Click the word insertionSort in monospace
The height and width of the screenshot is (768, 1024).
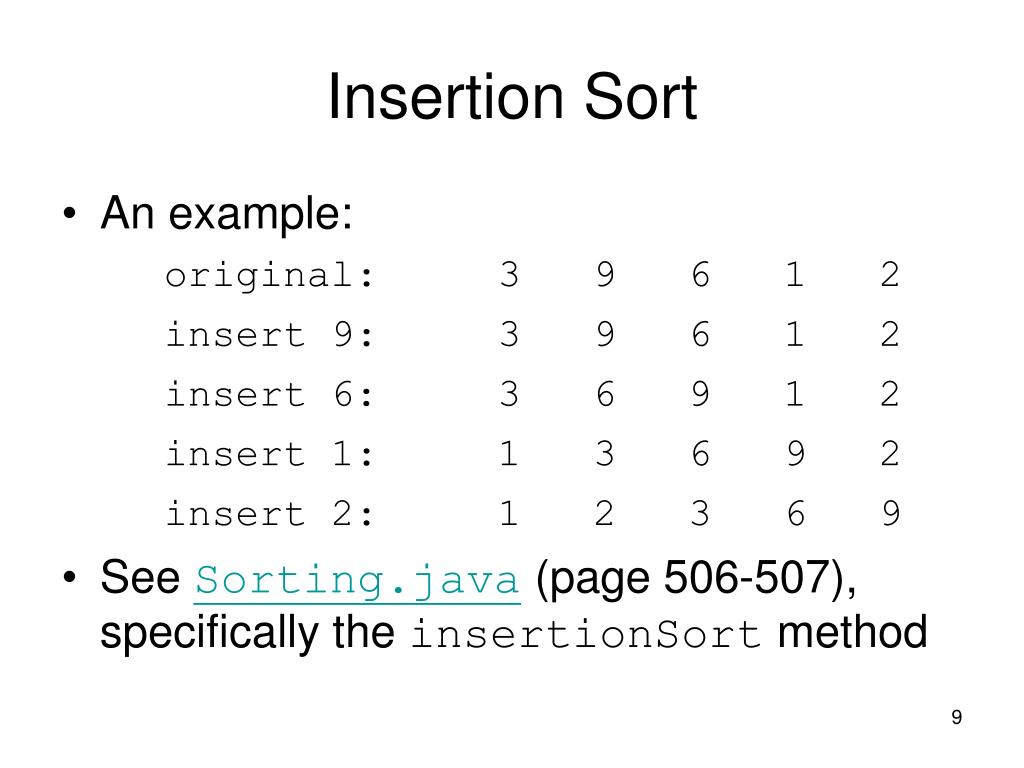(586, 634)
